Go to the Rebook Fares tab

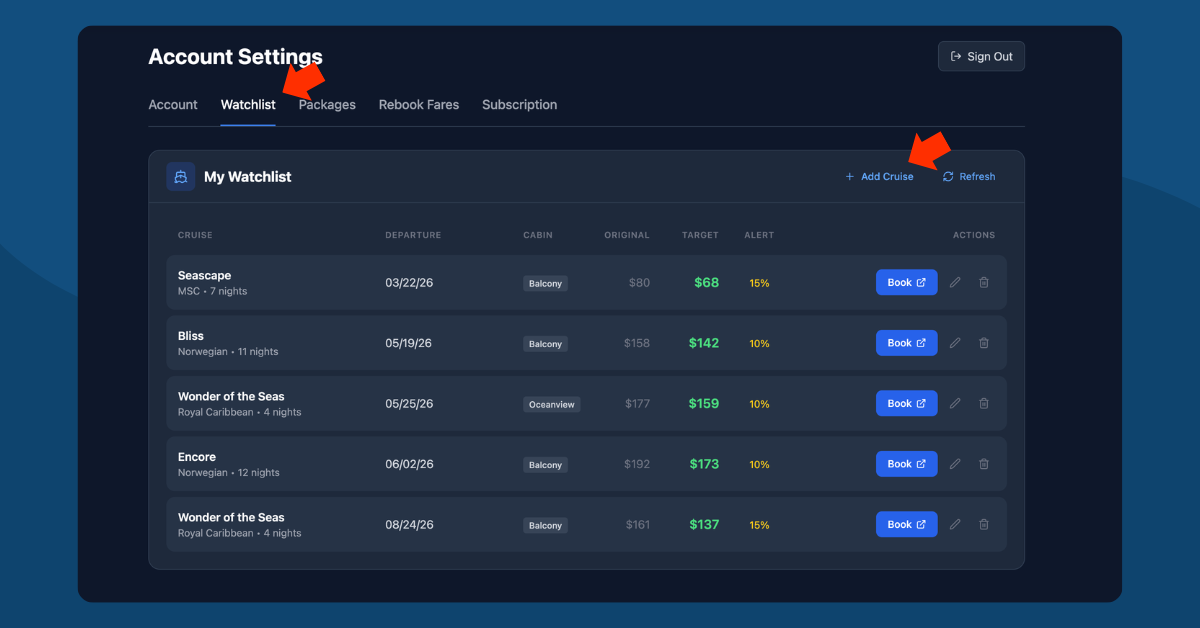pyautogui.click(x=419, y=105)
